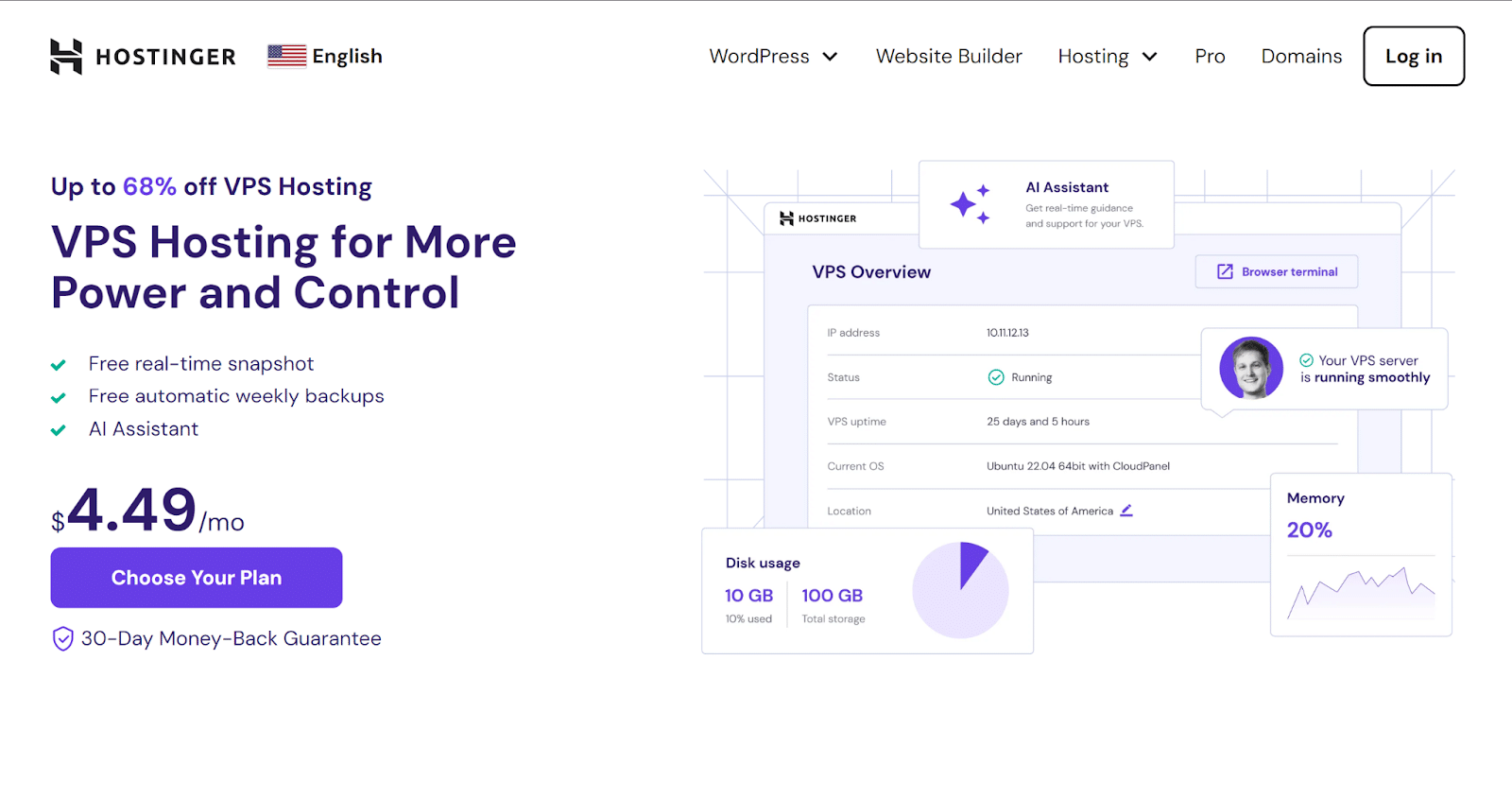
Task: Click the small Hostinger logo in VPS panel
Action: tap(818, 218)
